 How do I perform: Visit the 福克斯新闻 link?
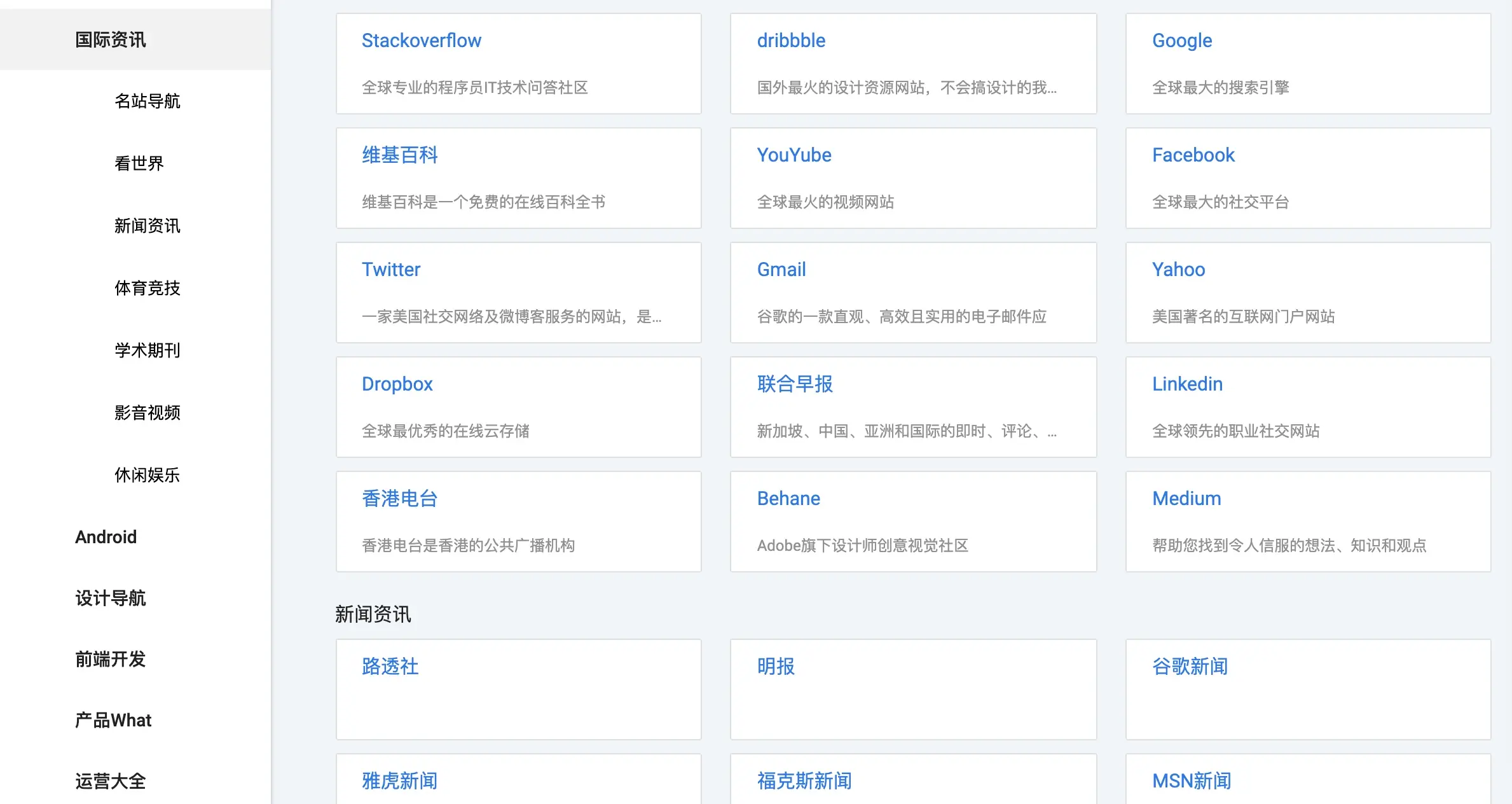pyautogui.click(x=804, y=781)
